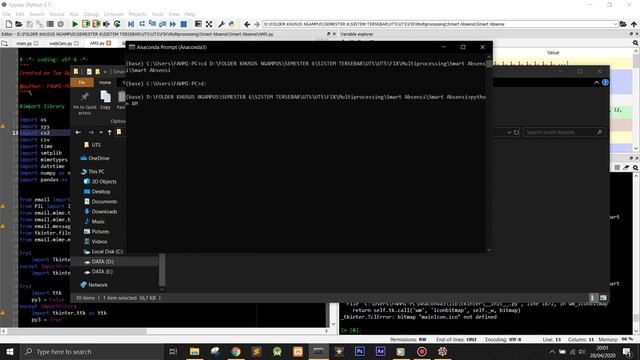
Task: Click the Anaconda Prompt vertical scrollbar
Action: pyautogui.click(x=489, y=155)
